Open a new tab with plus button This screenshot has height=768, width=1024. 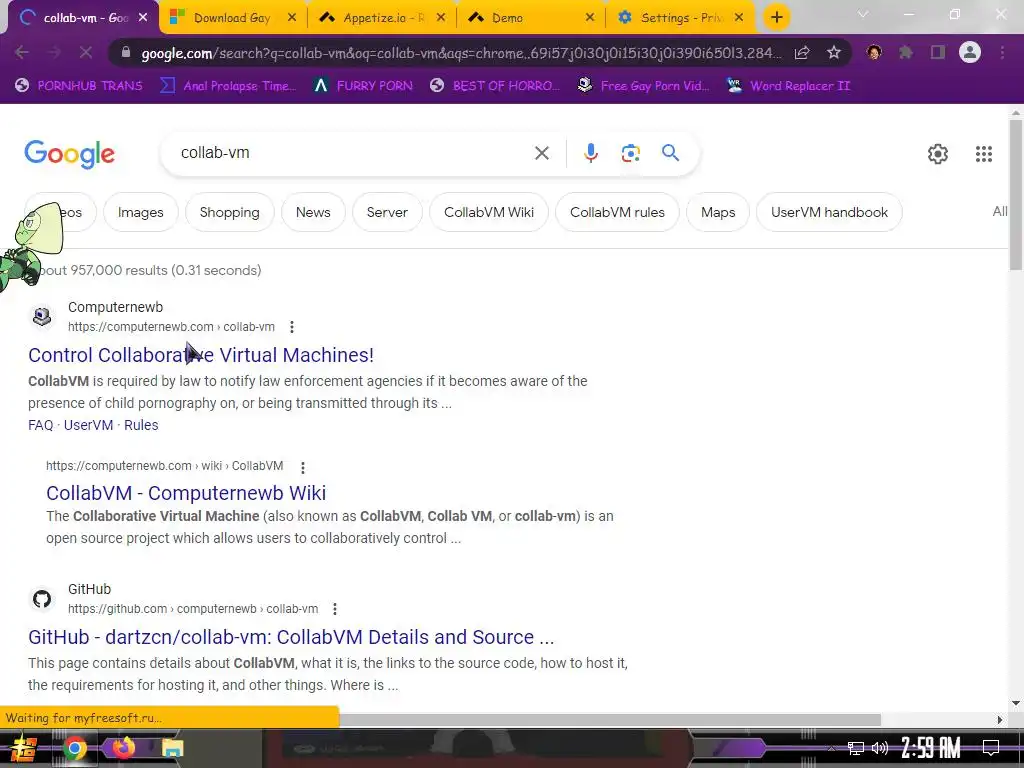point(776,18)
